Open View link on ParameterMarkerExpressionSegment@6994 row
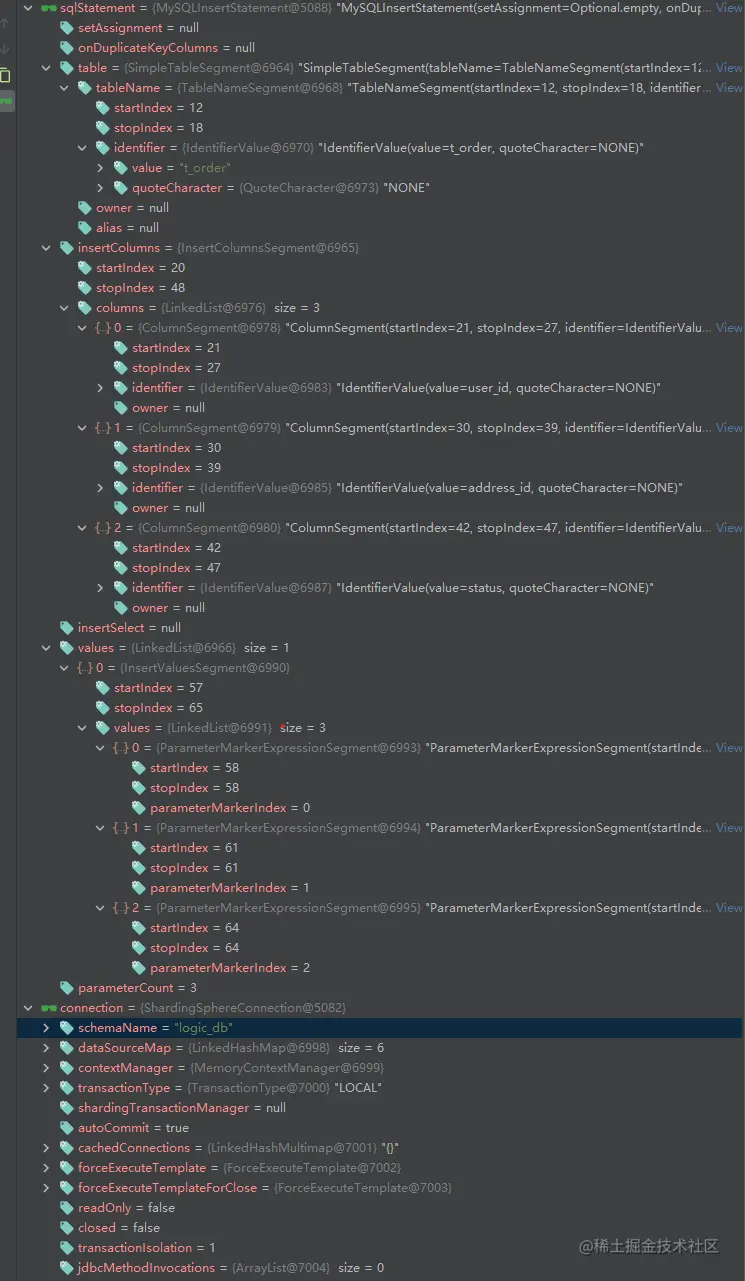745x1281 pixels. [729, 828]
